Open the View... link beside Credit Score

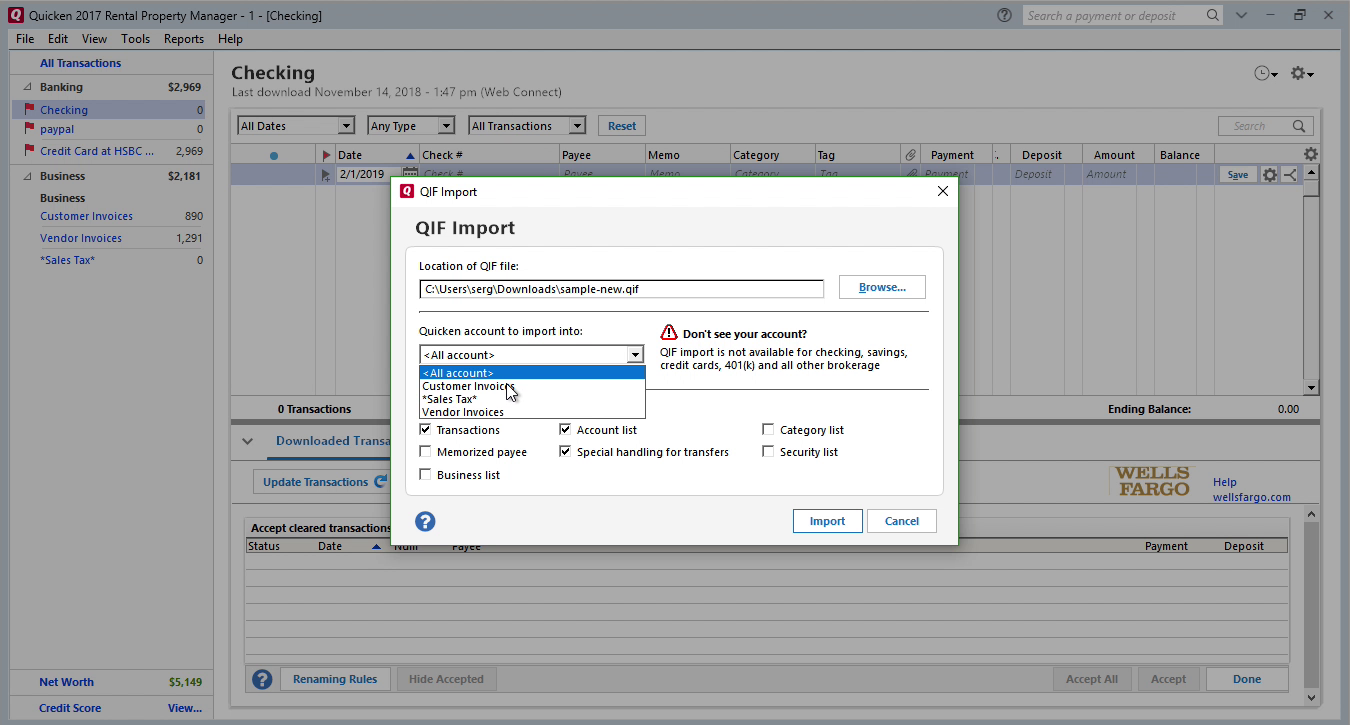pyautogui.click(x=185, y=708)
